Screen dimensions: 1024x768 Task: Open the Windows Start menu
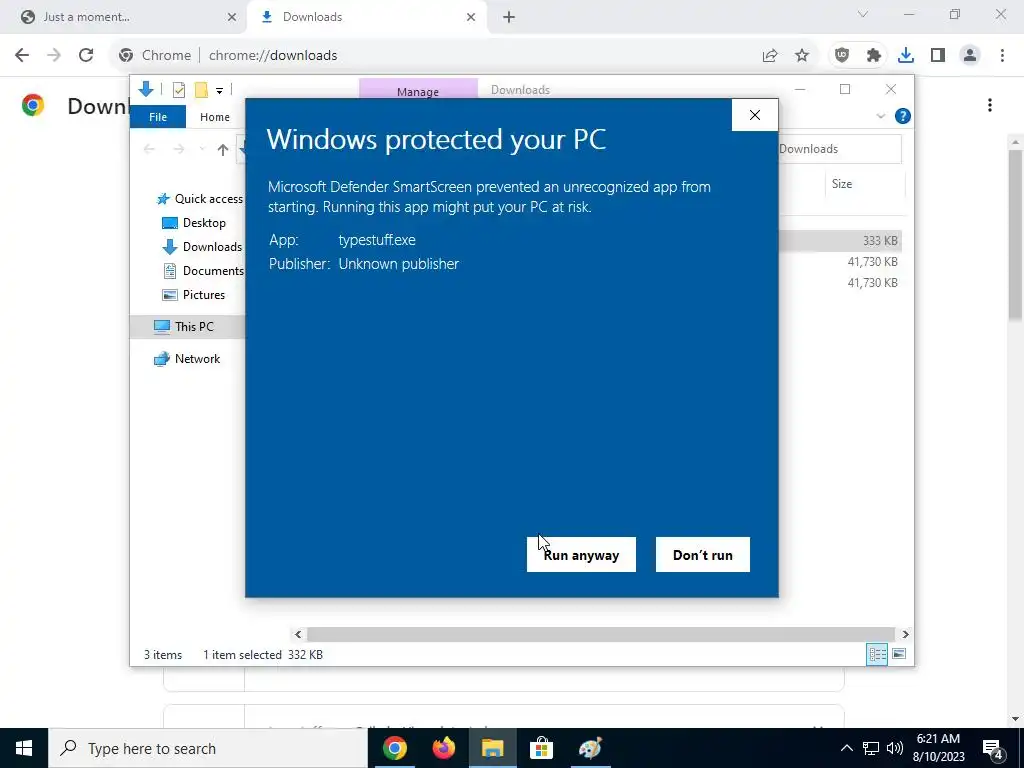coord(24,748)
